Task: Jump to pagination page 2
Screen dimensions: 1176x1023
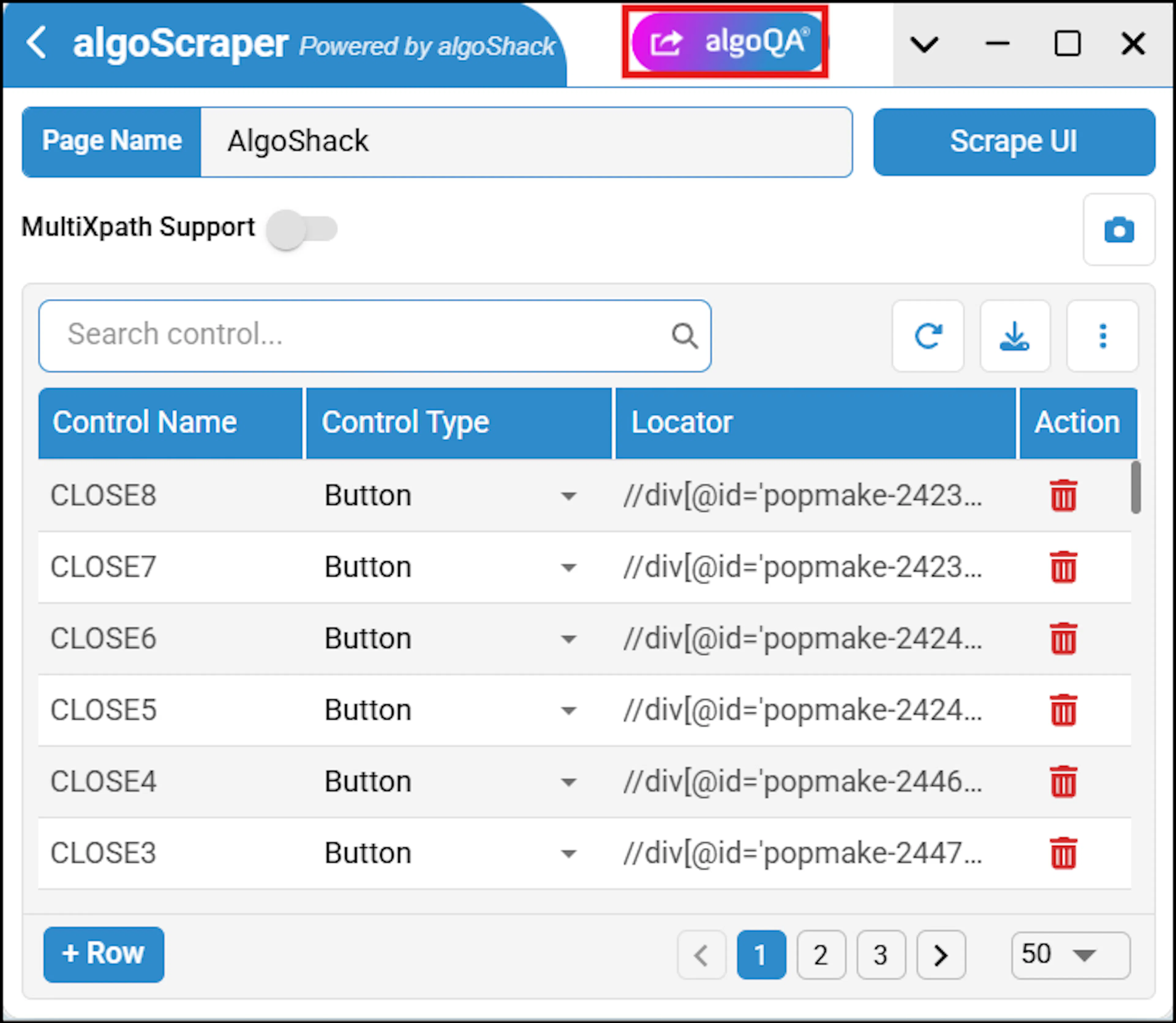Action: click(x=821, y=954)
